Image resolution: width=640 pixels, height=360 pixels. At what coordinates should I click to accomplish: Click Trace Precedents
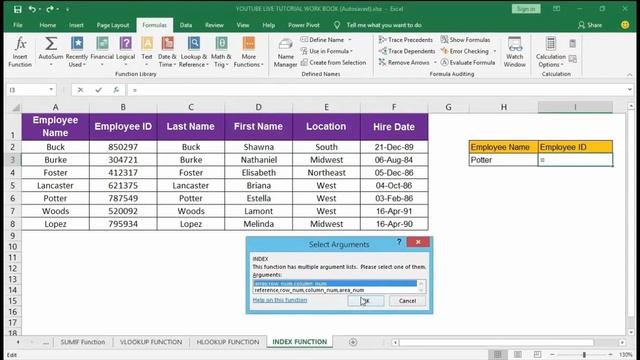405,40
